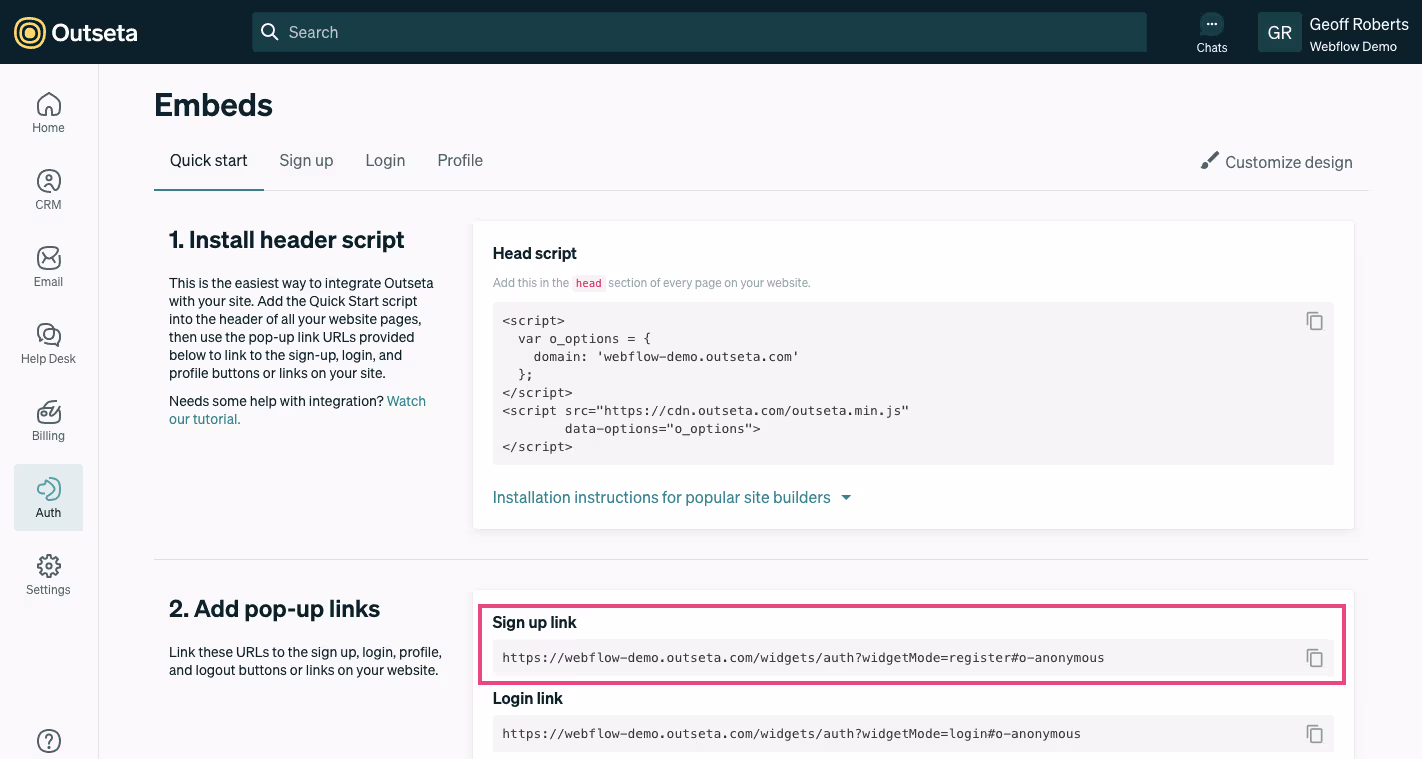The height and width of the screenshot is (759, 1422).
Task: Click the Sign up link URL text
Action: coord(803,658)
